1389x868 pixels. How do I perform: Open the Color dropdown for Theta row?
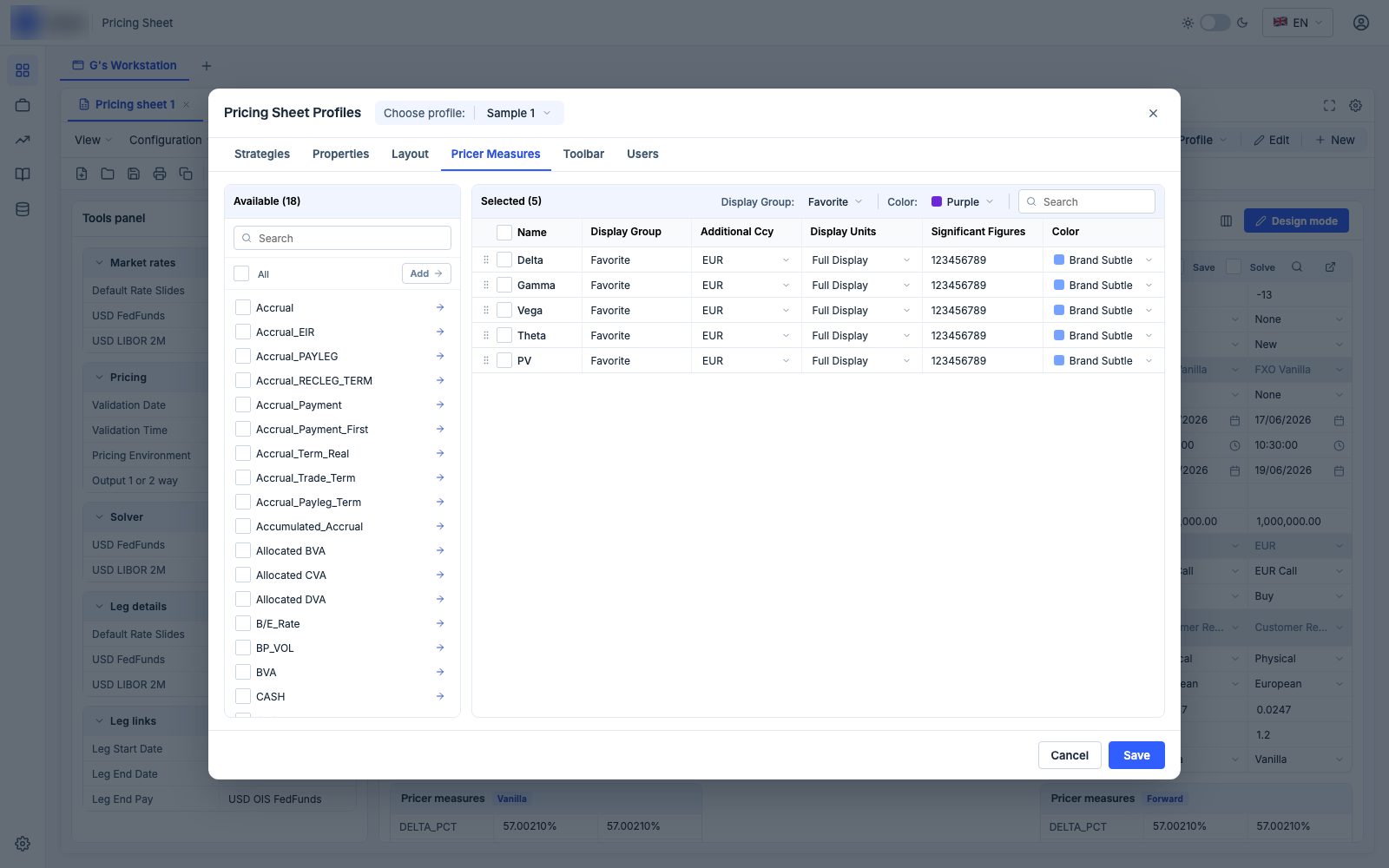(1103, 335)
